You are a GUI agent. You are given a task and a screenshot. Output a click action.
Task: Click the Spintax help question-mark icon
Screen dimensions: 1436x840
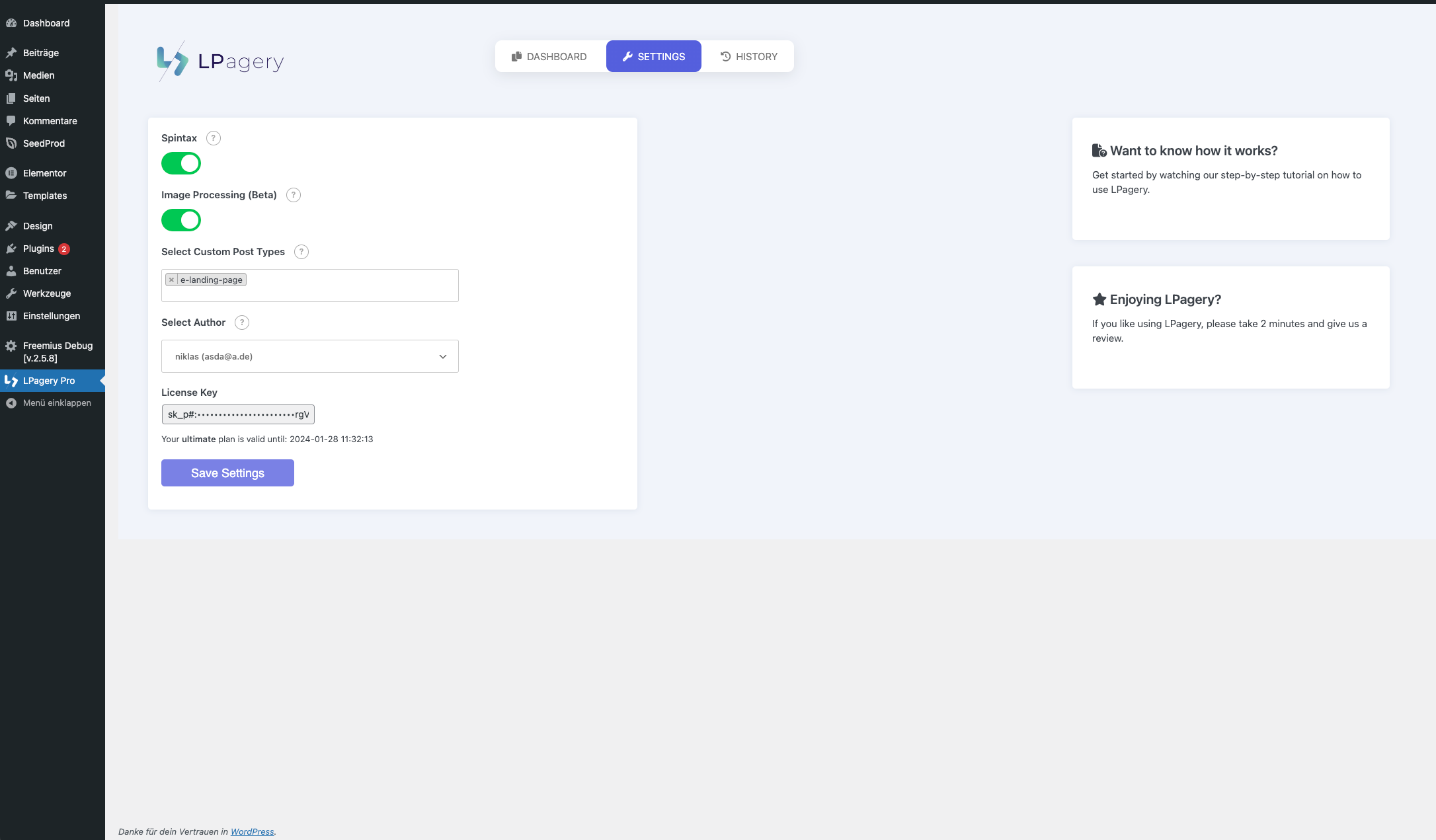click(x=213, y=138)
